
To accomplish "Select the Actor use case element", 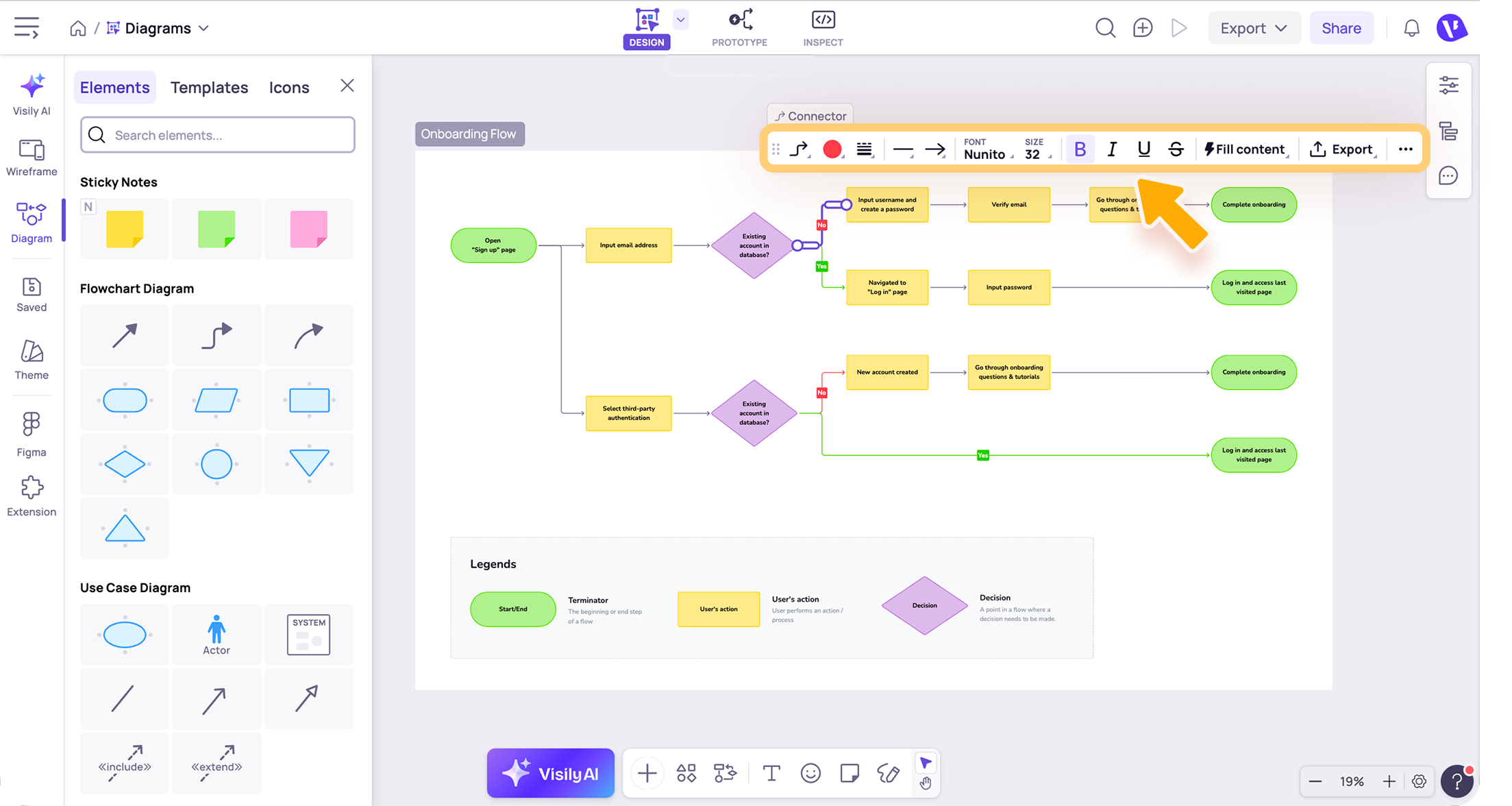I will click(216, 635).
